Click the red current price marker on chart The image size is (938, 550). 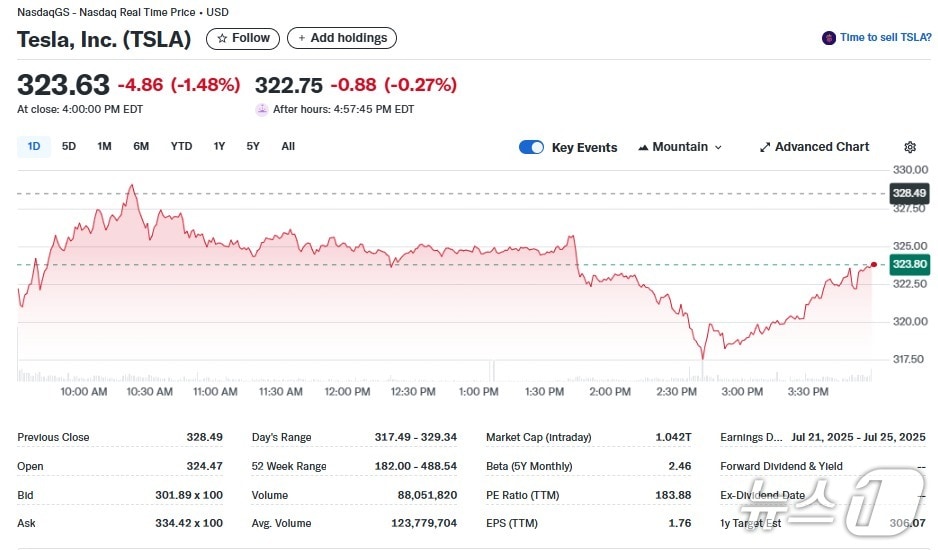(874, 264)
